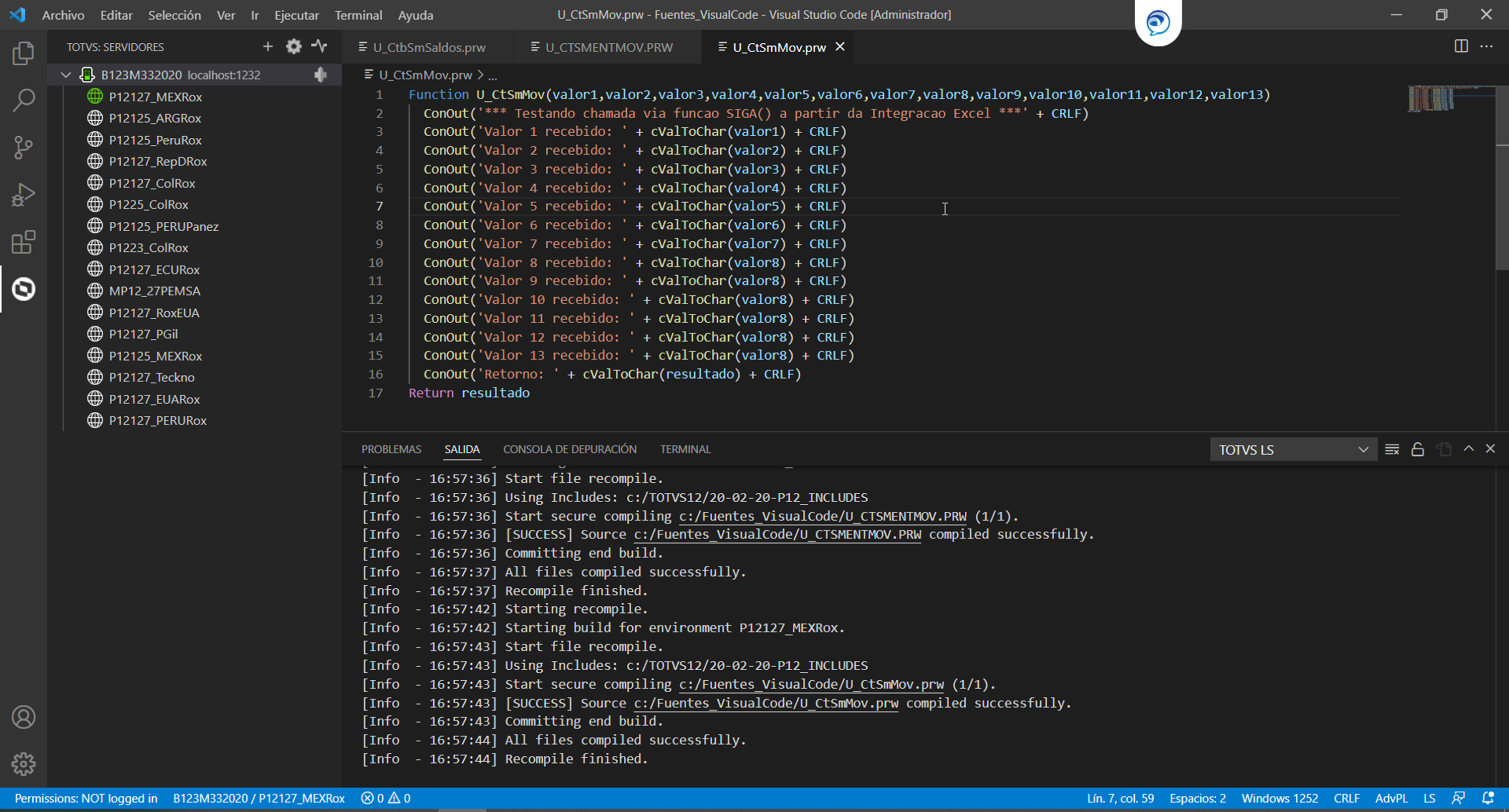Maximize the bottom panel size

click(x=1469, y=448)
